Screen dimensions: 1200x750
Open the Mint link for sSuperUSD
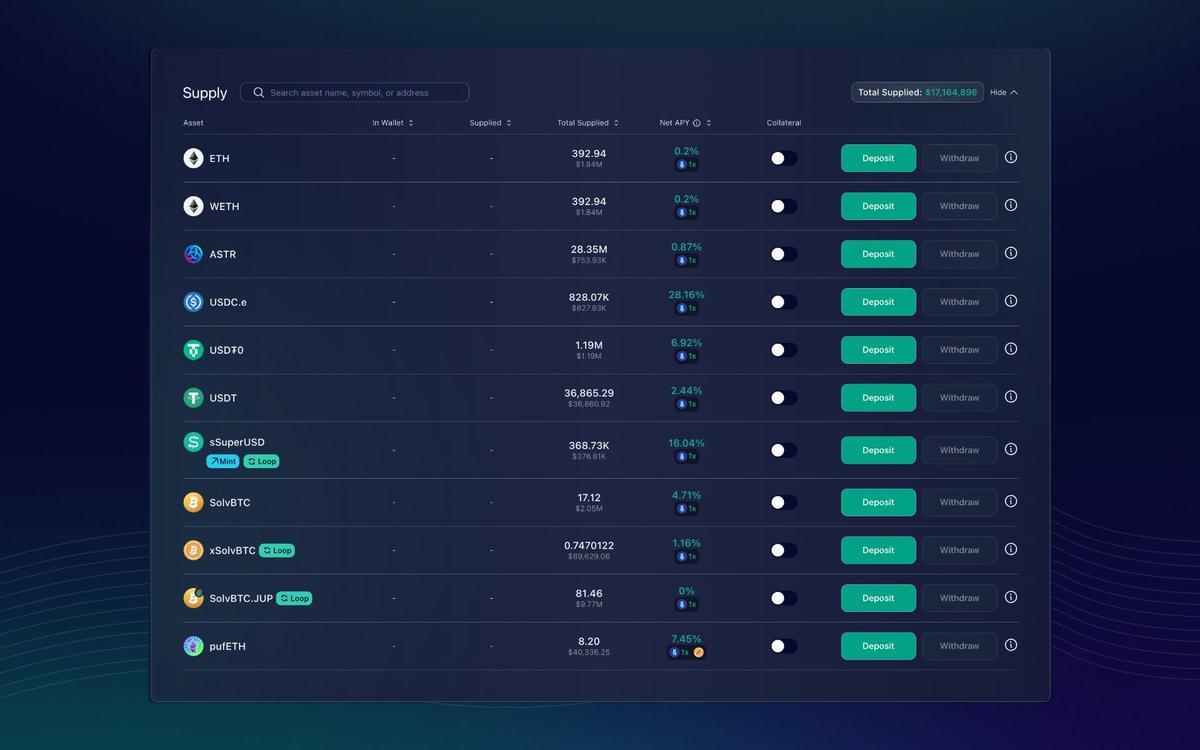(222, 461)
